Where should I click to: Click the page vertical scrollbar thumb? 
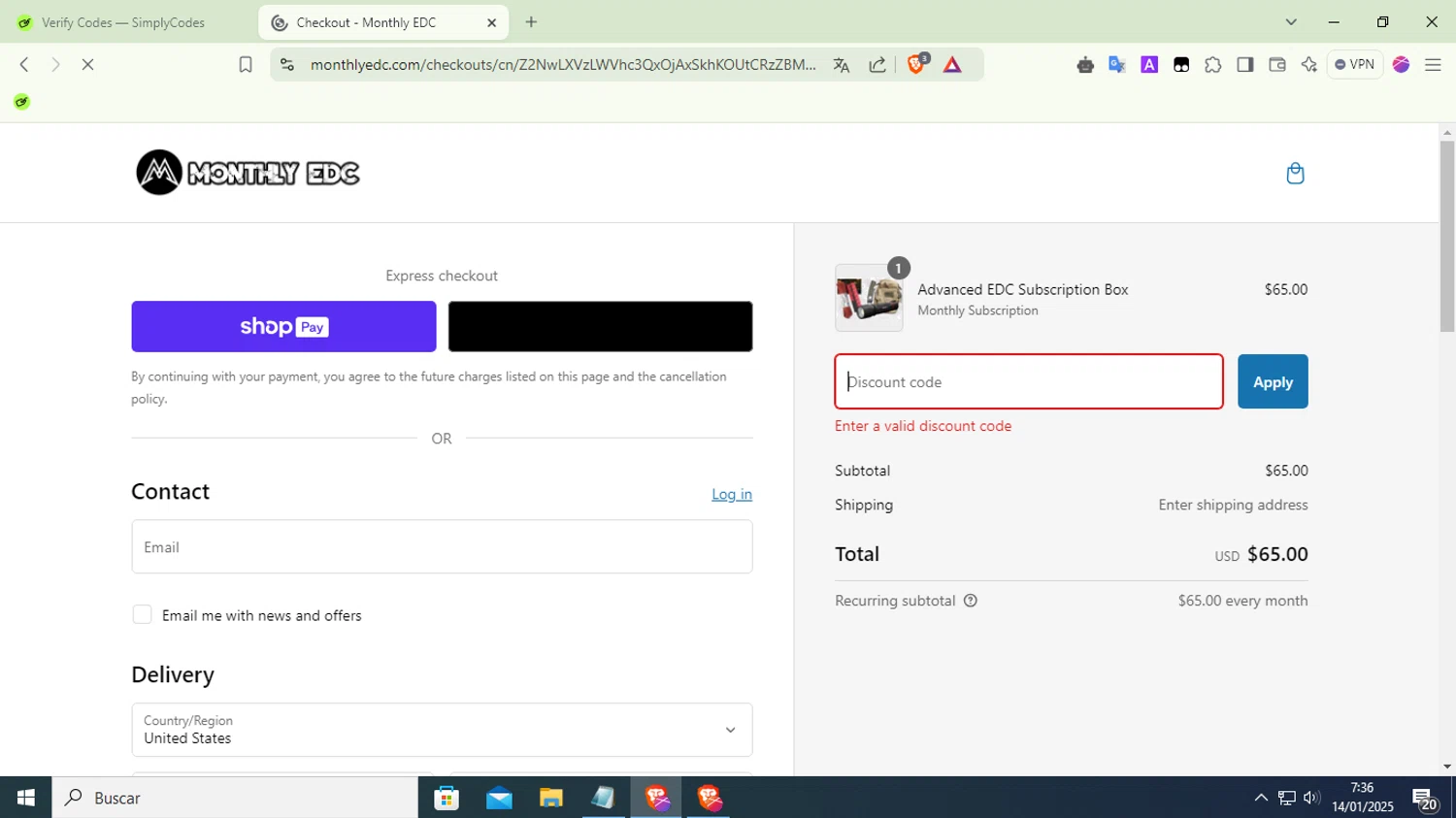(x=1447, y=236)
